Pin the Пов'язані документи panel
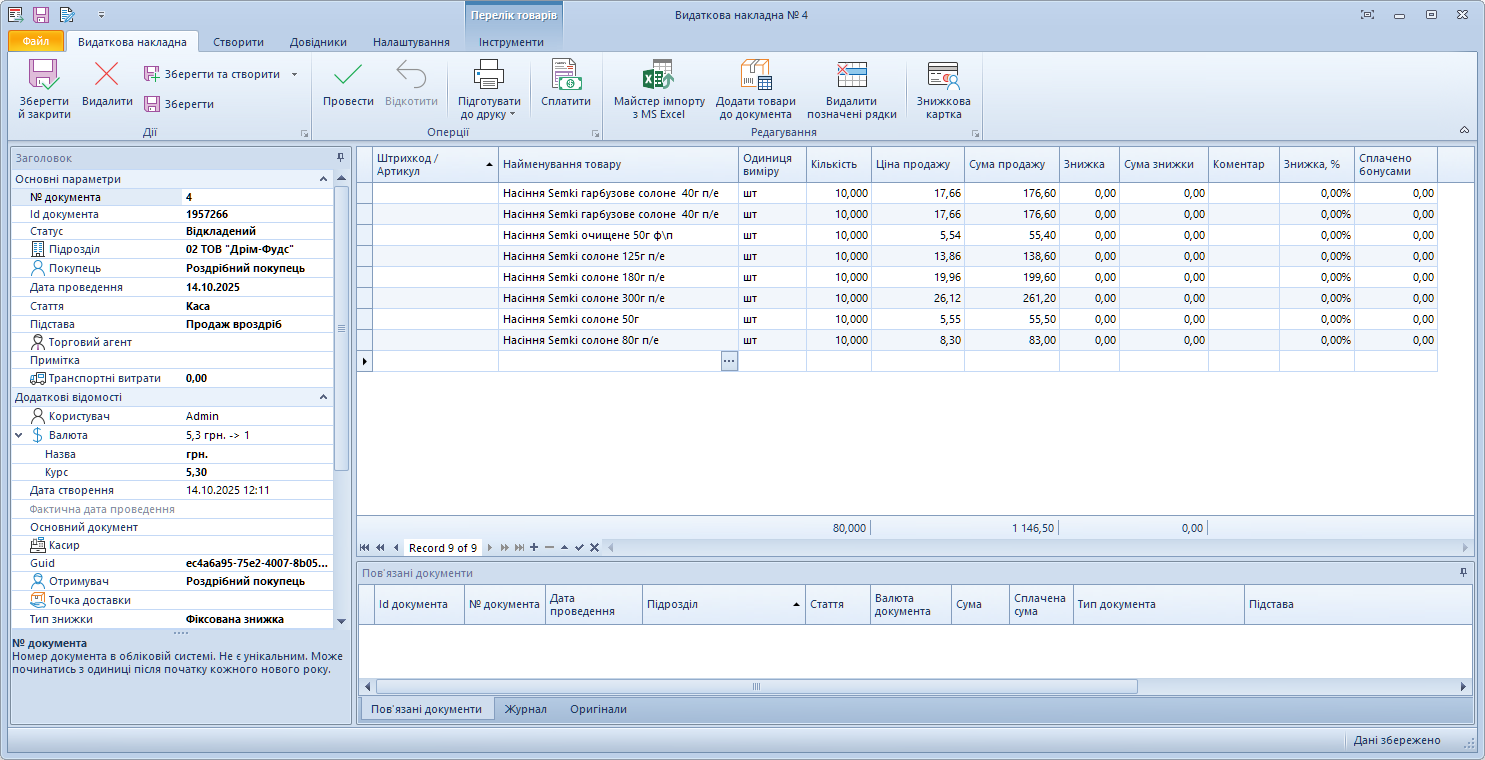 (x=1463, y=573)
